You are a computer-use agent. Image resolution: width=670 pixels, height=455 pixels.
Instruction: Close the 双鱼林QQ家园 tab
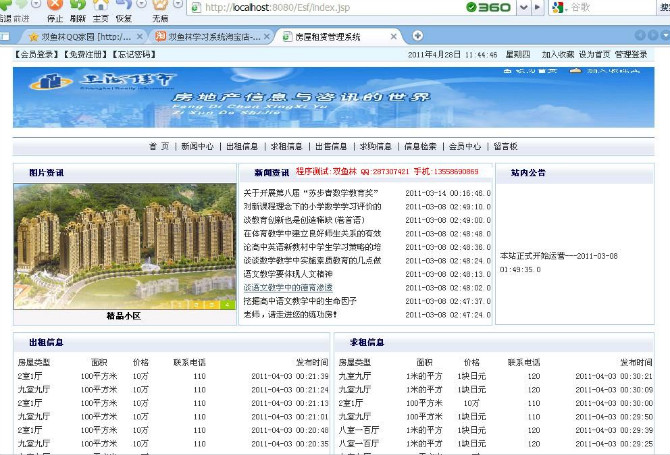click(139, 37)
